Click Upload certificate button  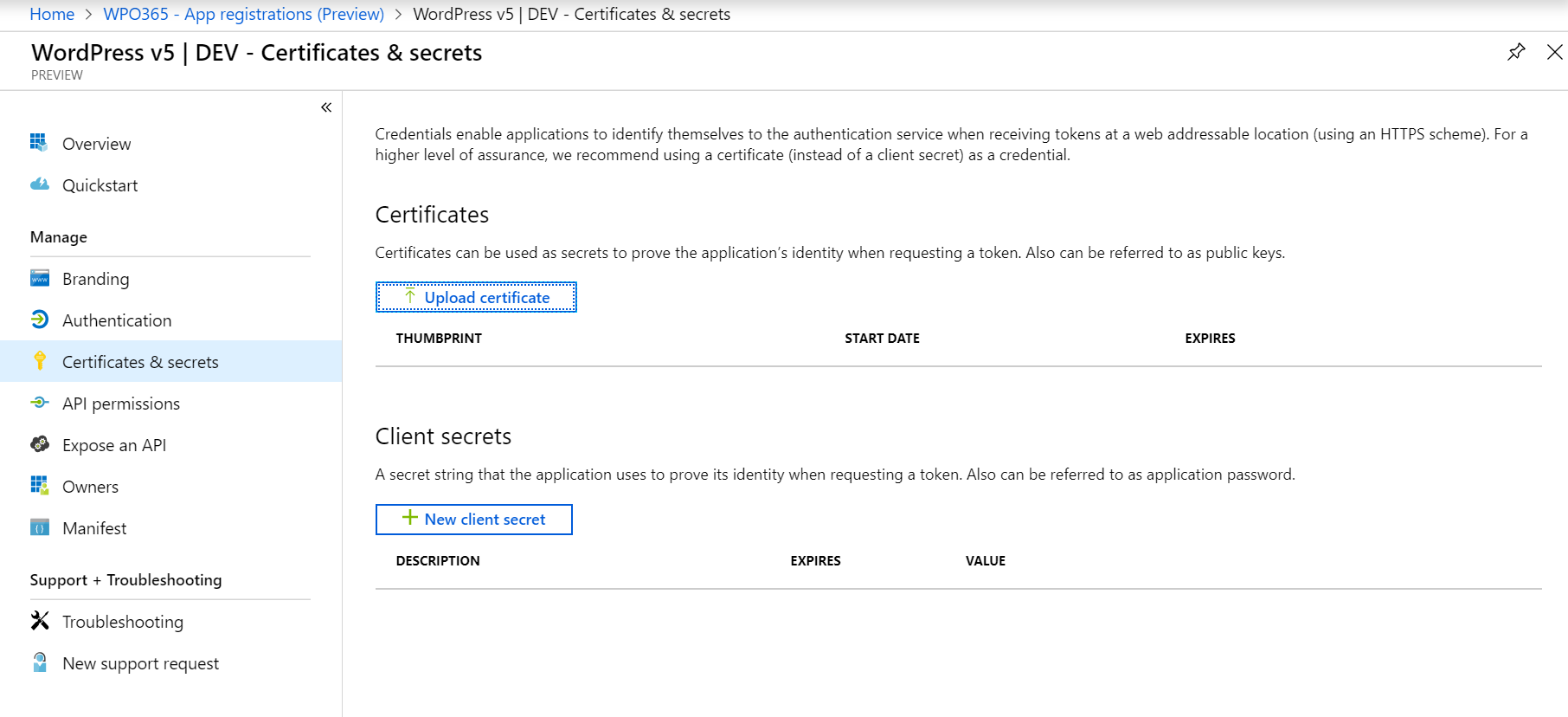click(476, 297)
